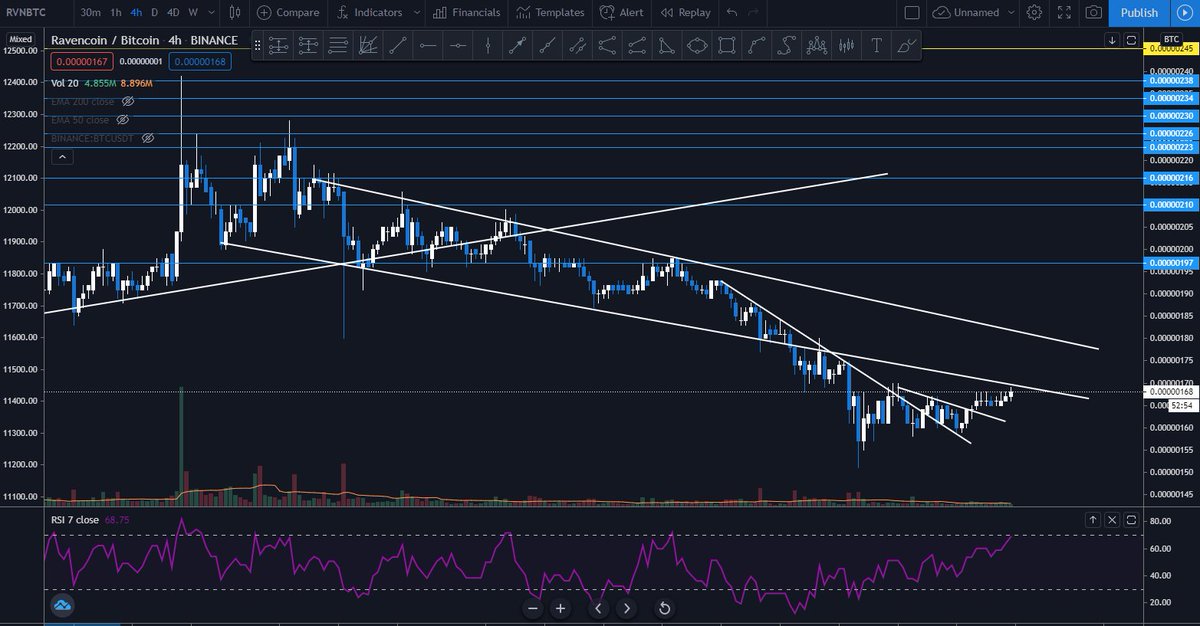Select the Gann fan drawing tool
This screenshot has width=1200, height=626.
click(368, 46)
